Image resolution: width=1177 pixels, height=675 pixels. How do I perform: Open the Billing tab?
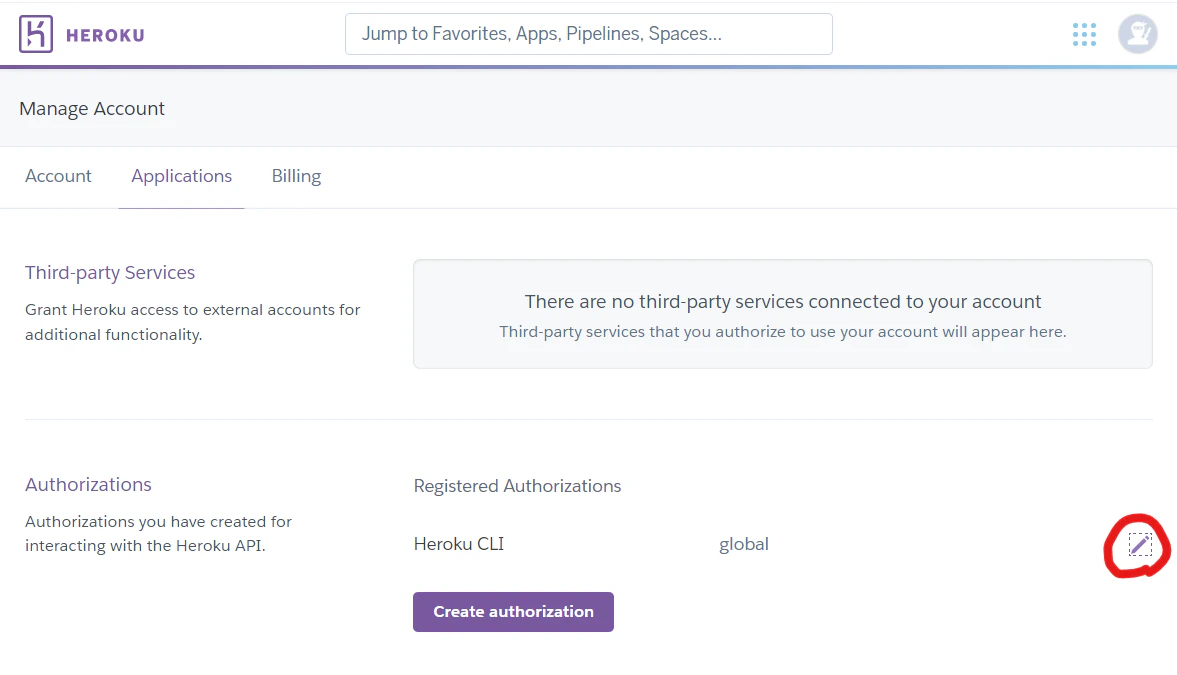[x=297, y=176]
